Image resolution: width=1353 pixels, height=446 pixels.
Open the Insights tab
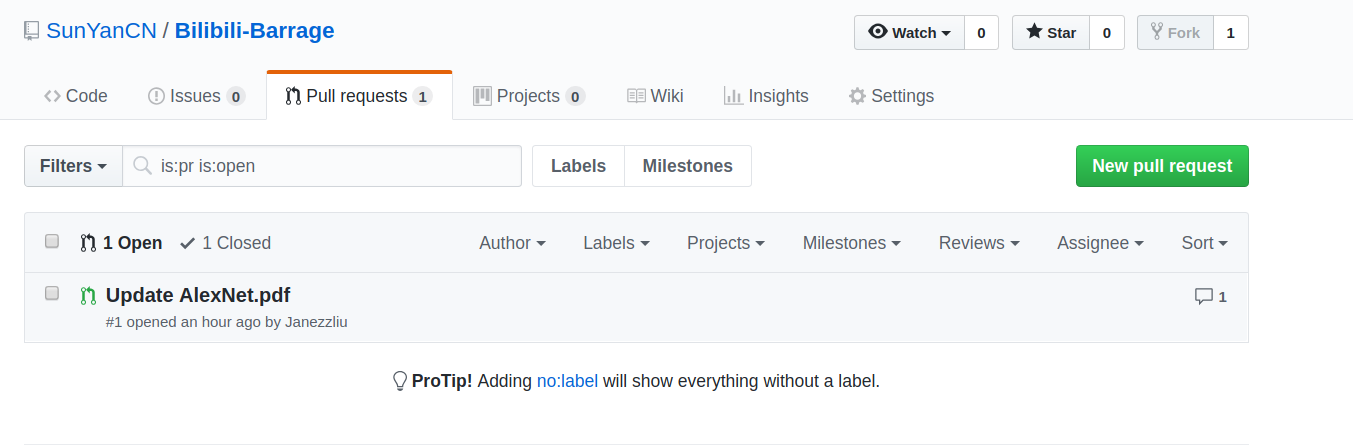[x=766, y=96]
